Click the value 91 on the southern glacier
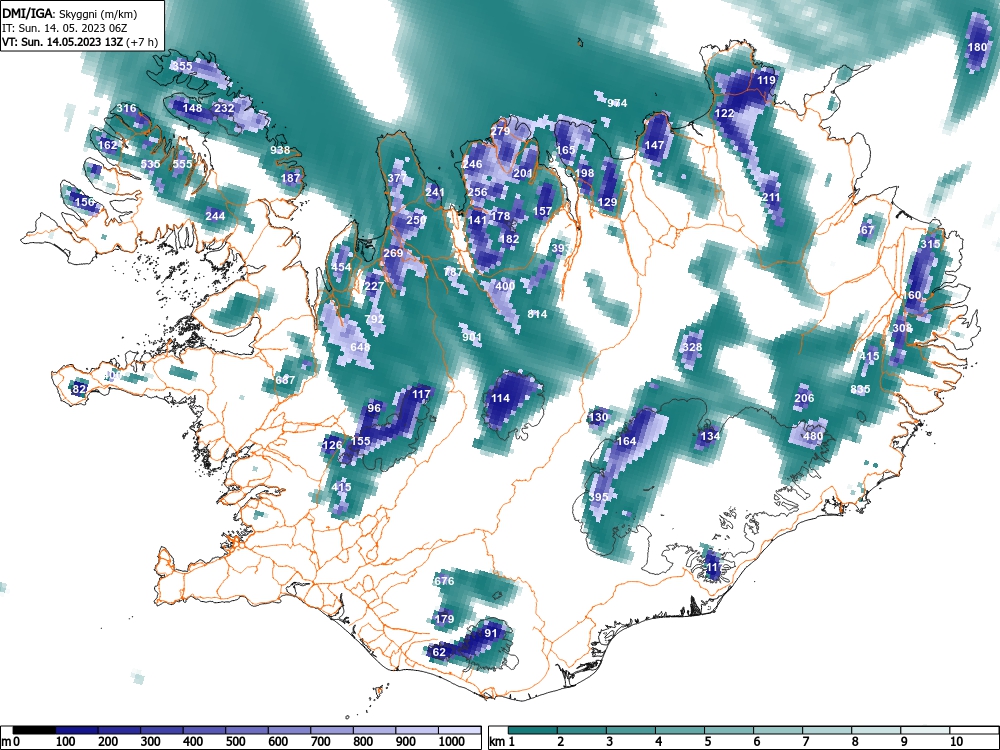1000x750 pixels. [x=491, y=633]
